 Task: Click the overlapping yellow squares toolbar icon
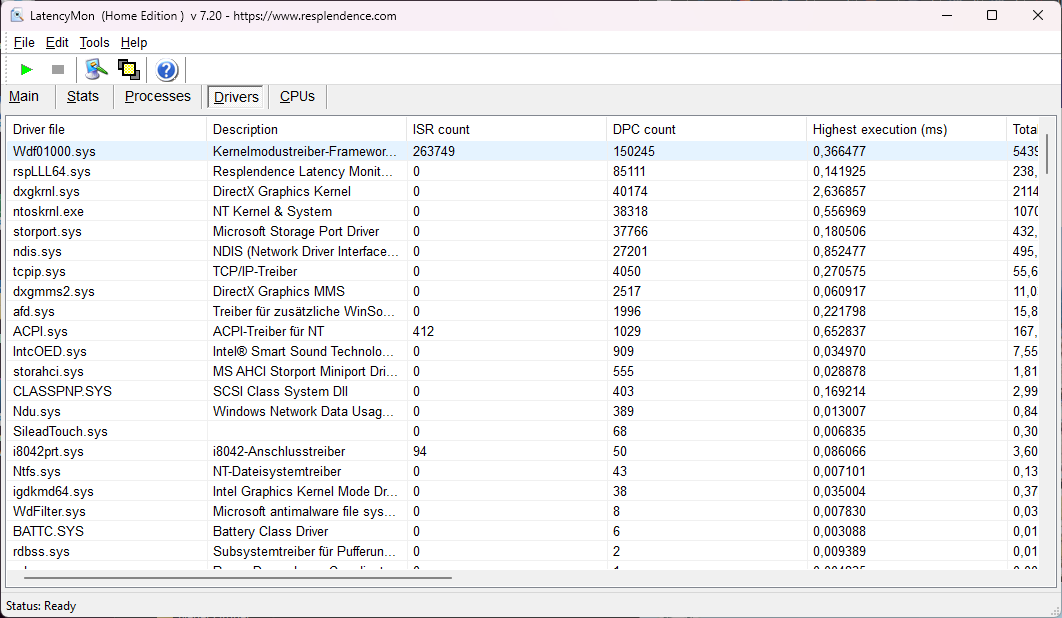point(128,69)
